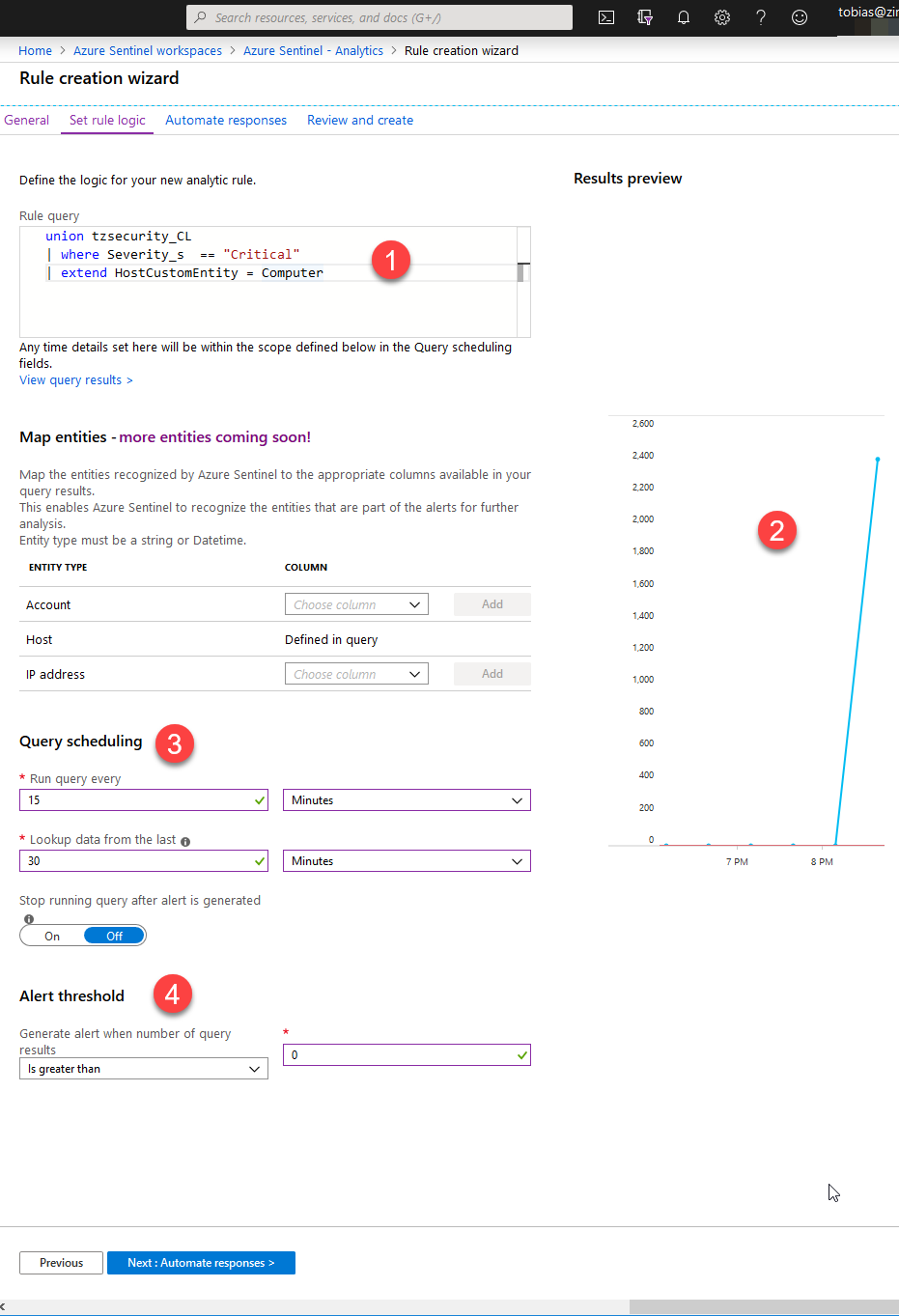Viewport: 899px width, 1316px height.
Task: Click the horizontal scrollbar at the bottom
Action: pyautogui.click(x=763, y=1306)
